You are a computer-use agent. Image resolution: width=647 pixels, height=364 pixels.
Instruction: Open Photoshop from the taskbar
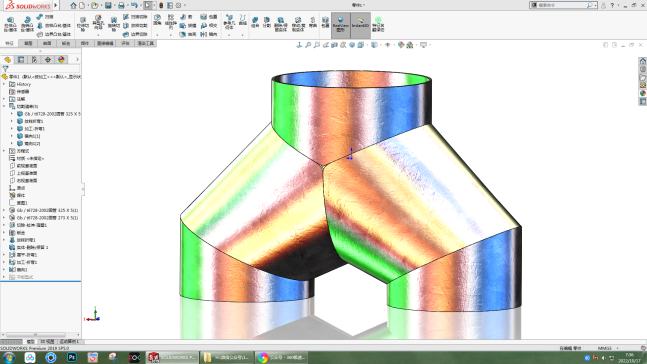pos(72,358)
